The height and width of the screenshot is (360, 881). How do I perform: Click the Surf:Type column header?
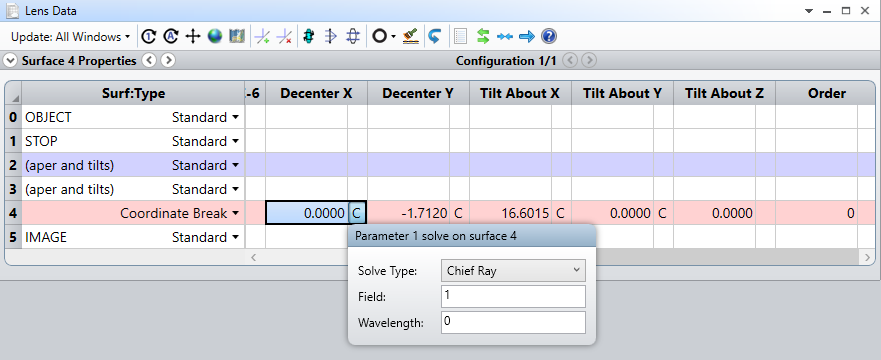[133, 93]
